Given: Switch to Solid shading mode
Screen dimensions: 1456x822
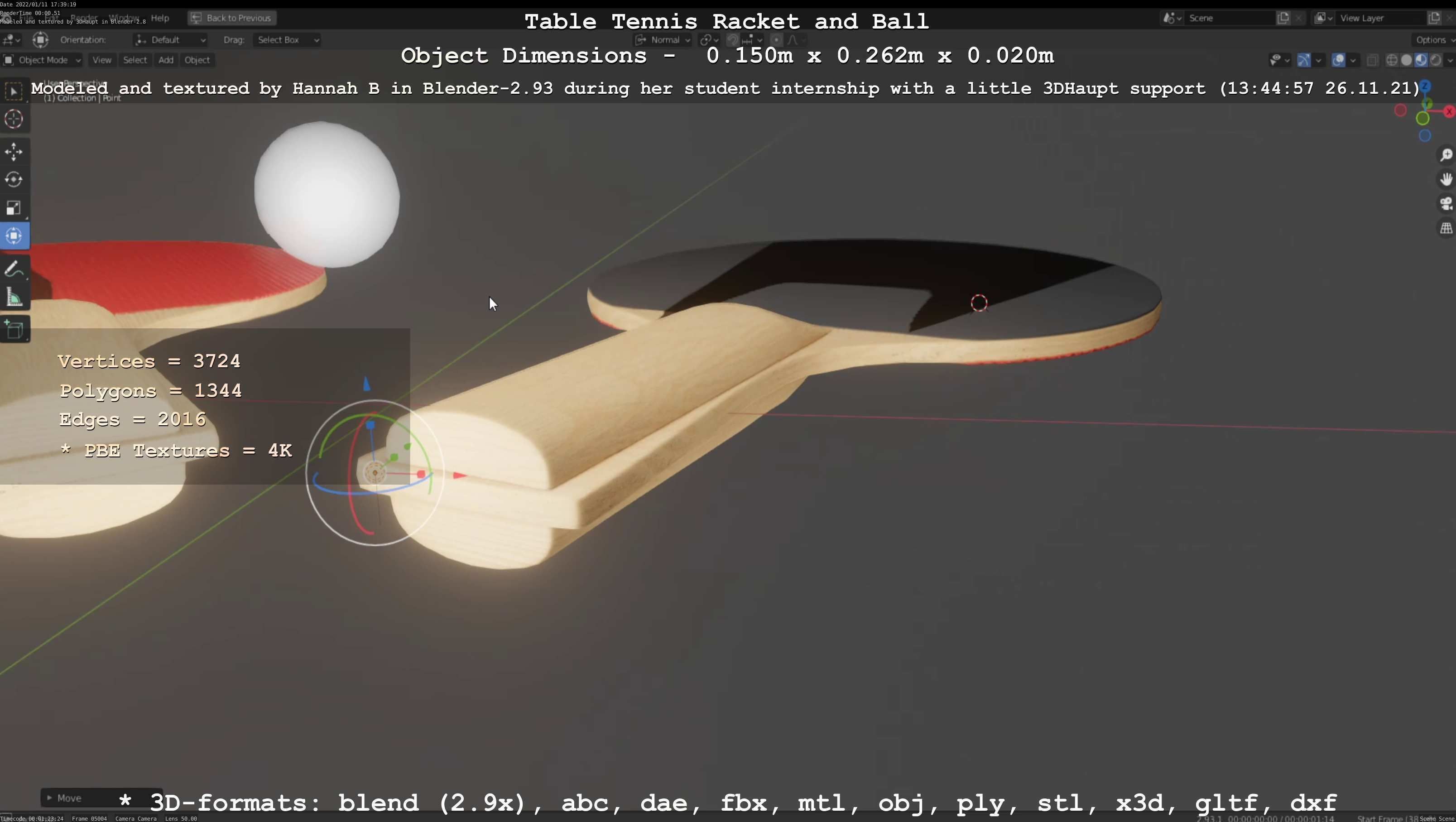Looking at the screenshot, I should [x=1407, y=60].
